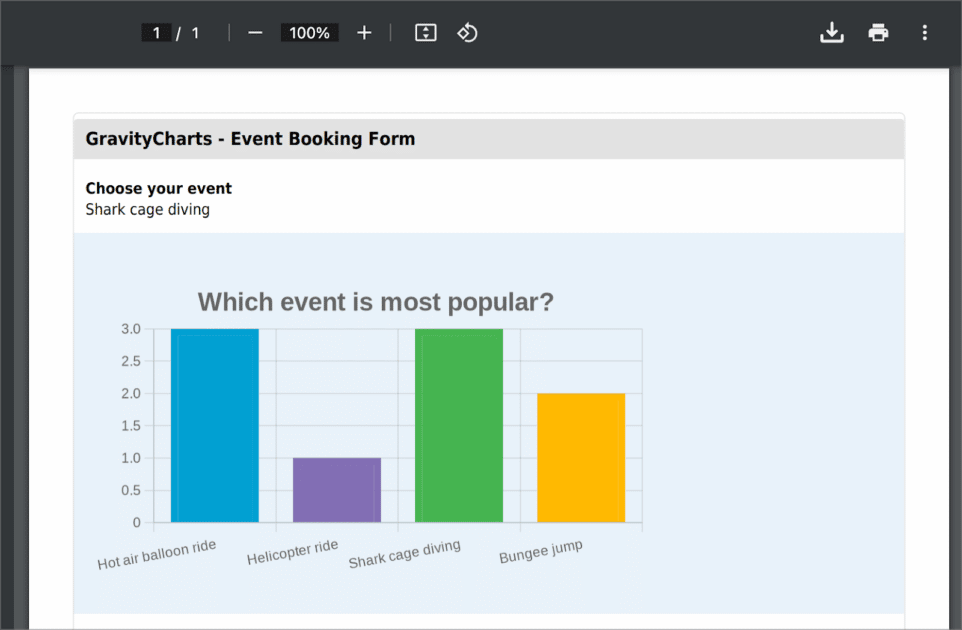
Task: Zoom in on the document
Action: [364, 32]
